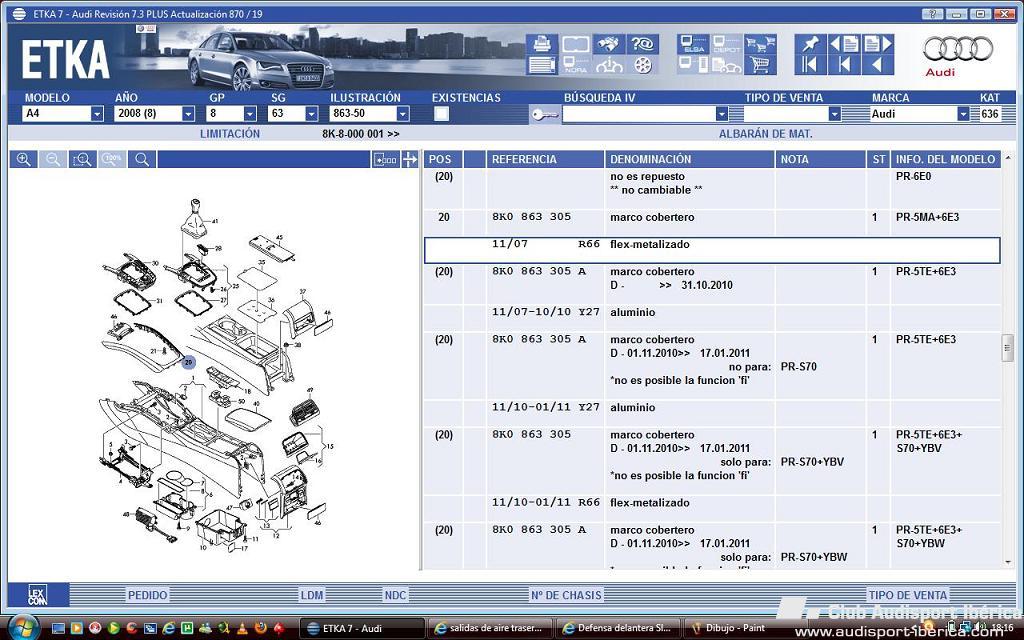Screen dimensions: 1024x640
Task: Click the ELSA workstation icon
Action: coord(692,44)
